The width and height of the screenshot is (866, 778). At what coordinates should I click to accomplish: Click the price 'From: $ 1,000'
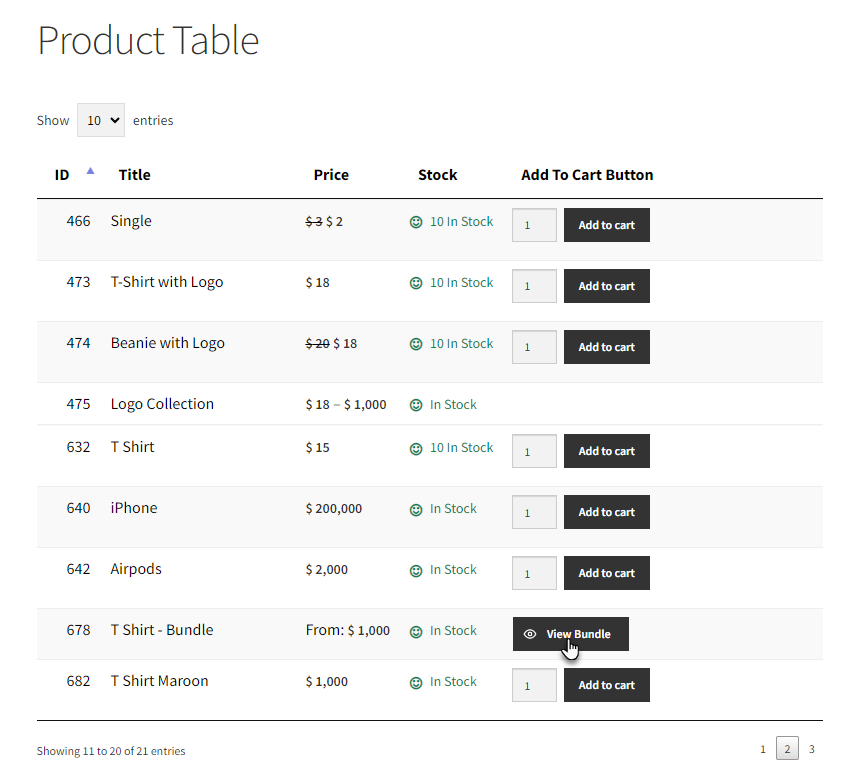tap(347, 630)
